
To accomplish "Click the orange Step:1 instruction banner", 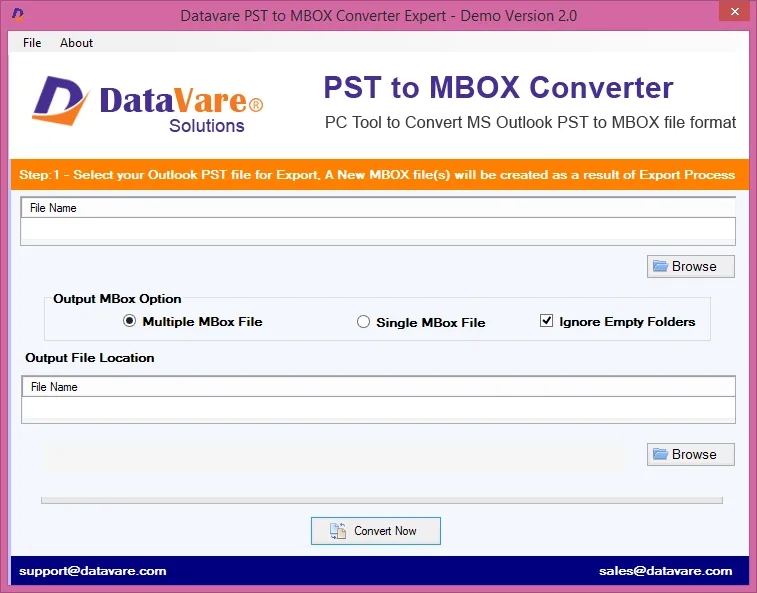I will 379,174.
